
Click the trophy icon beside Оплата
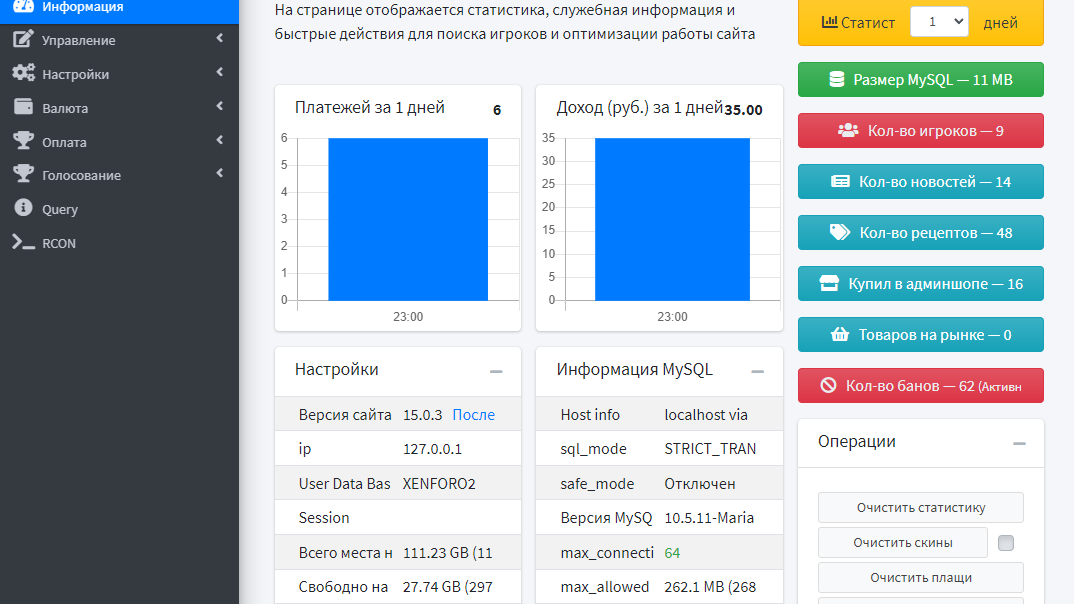23,141
